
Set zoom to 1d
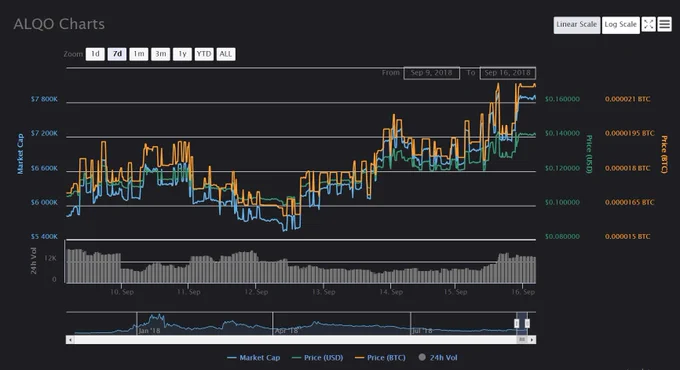coord(95,54)
